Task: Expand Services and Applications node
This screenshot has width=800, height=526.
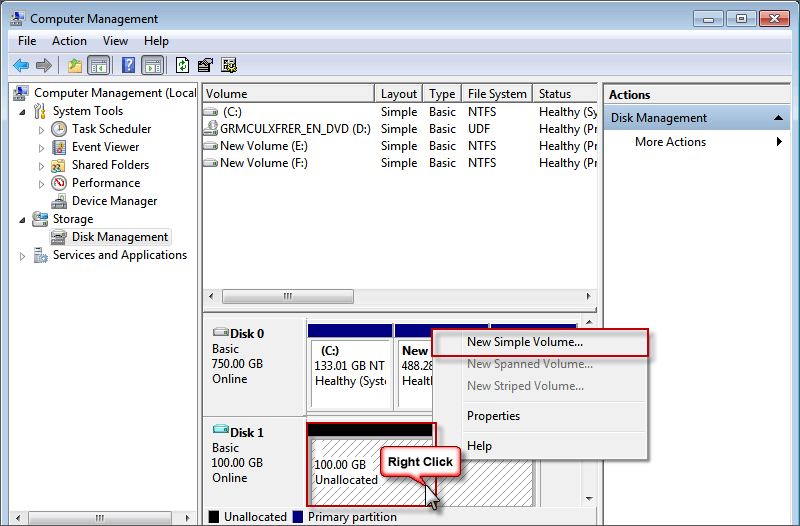Action: click(x=22, y=256)
